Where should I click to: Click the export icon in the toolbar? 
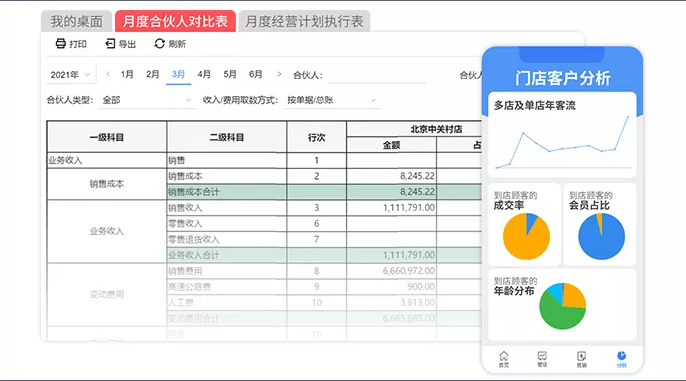coord(110,43)
